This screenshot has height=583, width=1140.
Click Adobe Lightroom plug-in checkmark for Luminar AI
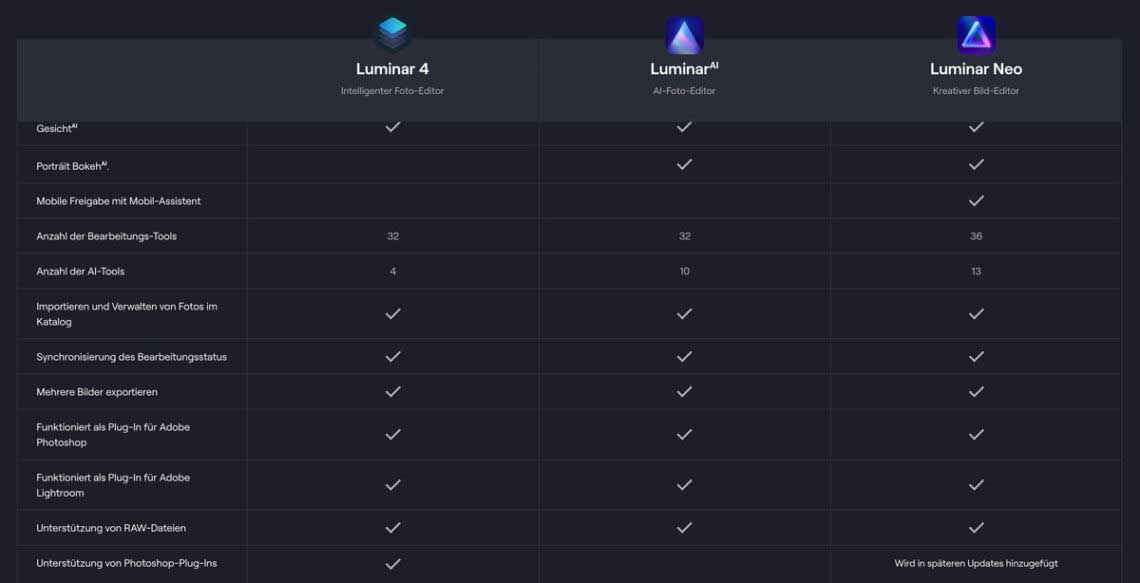point(684,484)
